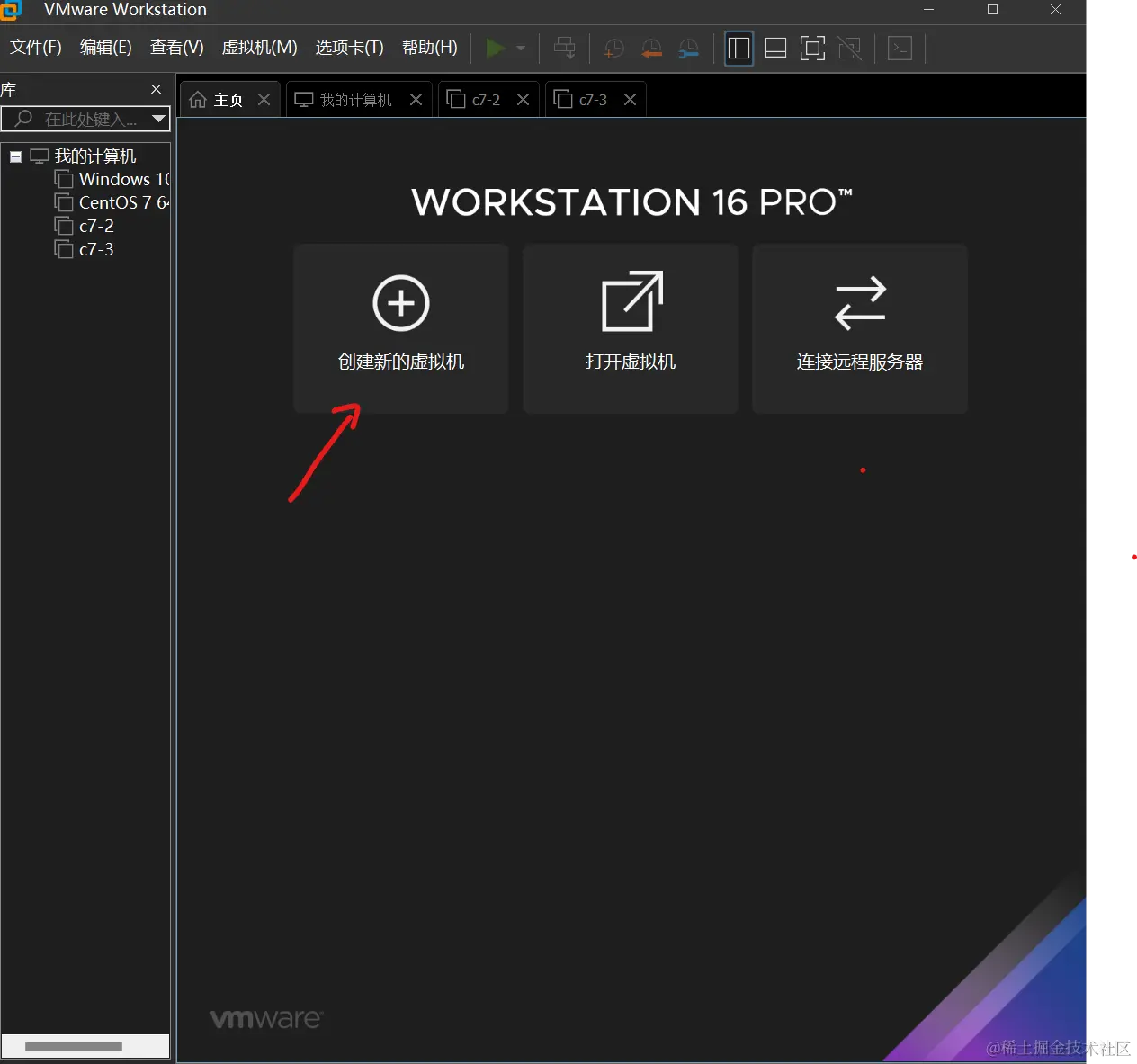
Task: Close the c7-3 tab
Action: 630,99
